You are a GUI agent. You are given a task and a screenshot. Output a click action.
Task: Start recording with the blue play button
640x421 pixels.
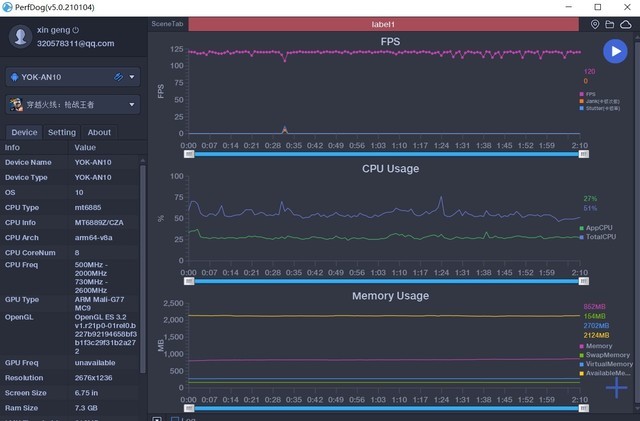coord(615,51)
